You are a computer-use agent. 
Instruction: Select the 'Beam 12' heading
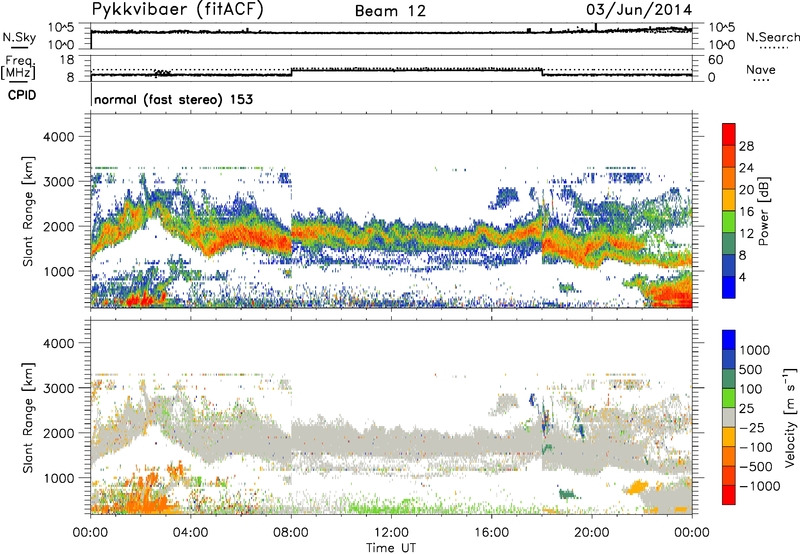[x=390, y=11]
